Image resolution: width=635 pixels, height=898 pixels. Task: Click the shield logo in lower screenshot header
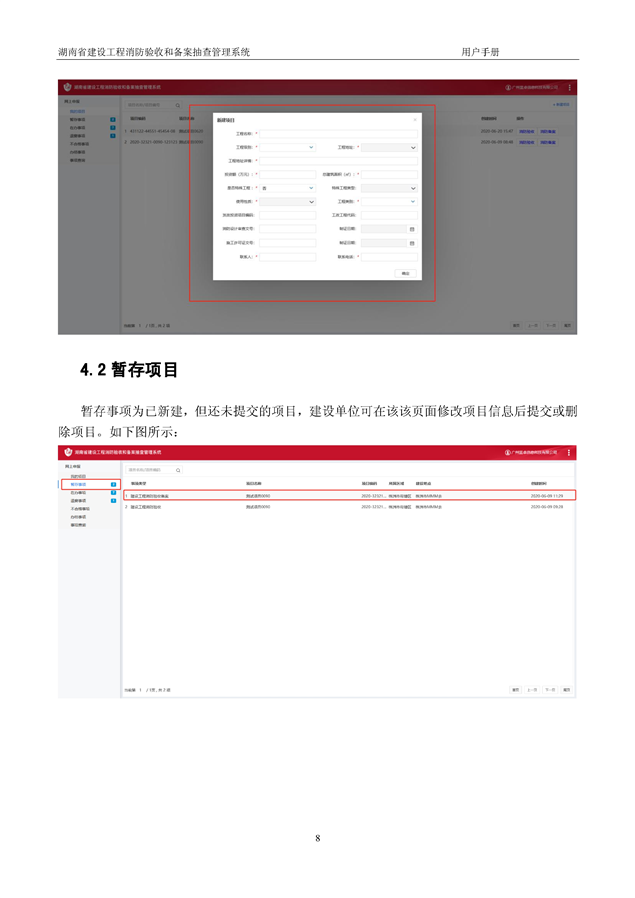69,453
